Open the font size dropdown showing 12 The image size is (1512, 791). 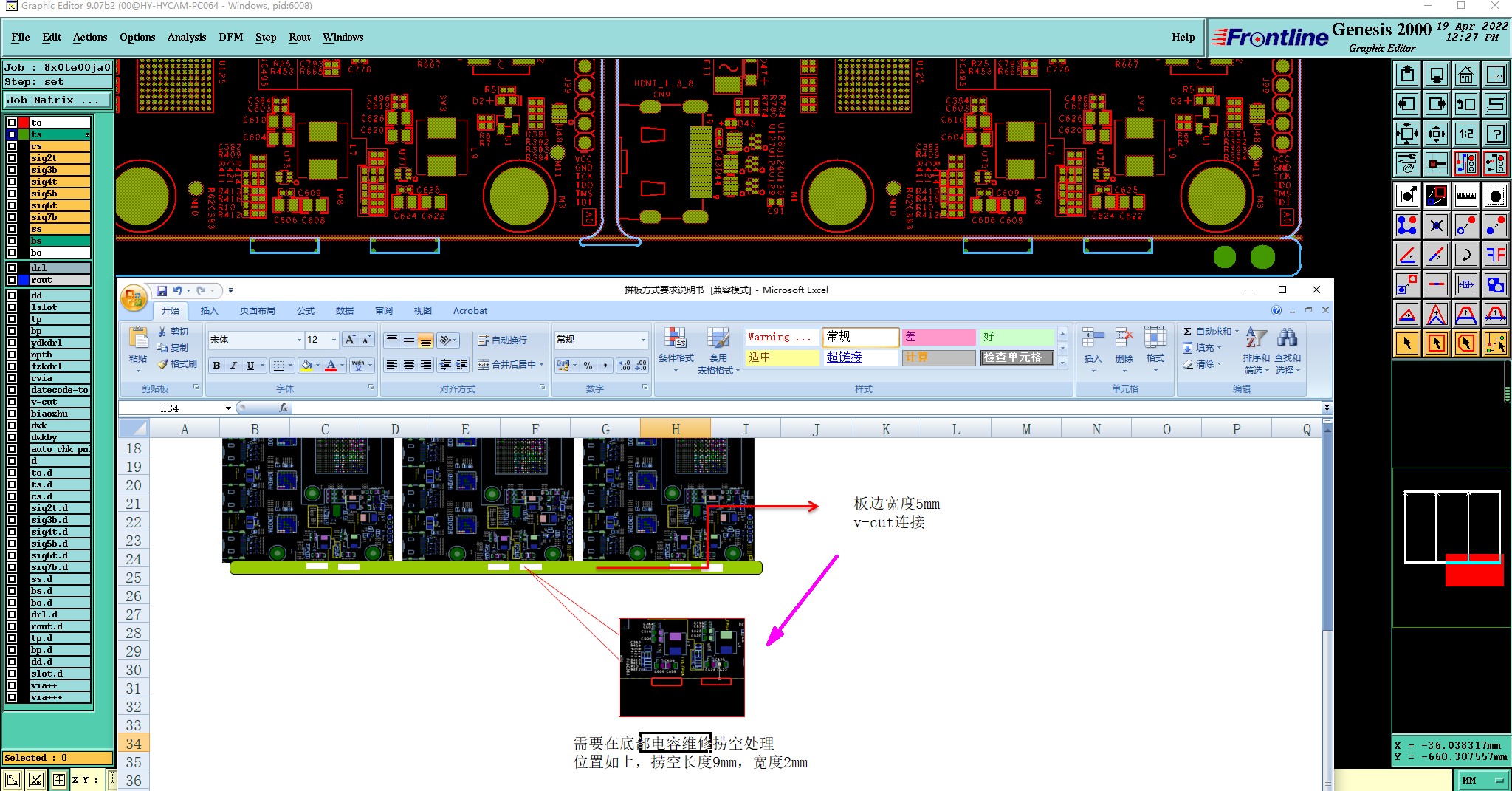[x=334, y=340]
